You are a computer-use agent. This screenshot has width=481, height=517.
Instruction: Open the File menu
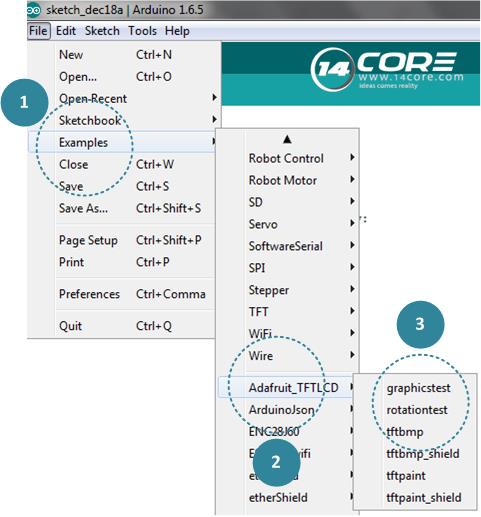coord(38,31)
